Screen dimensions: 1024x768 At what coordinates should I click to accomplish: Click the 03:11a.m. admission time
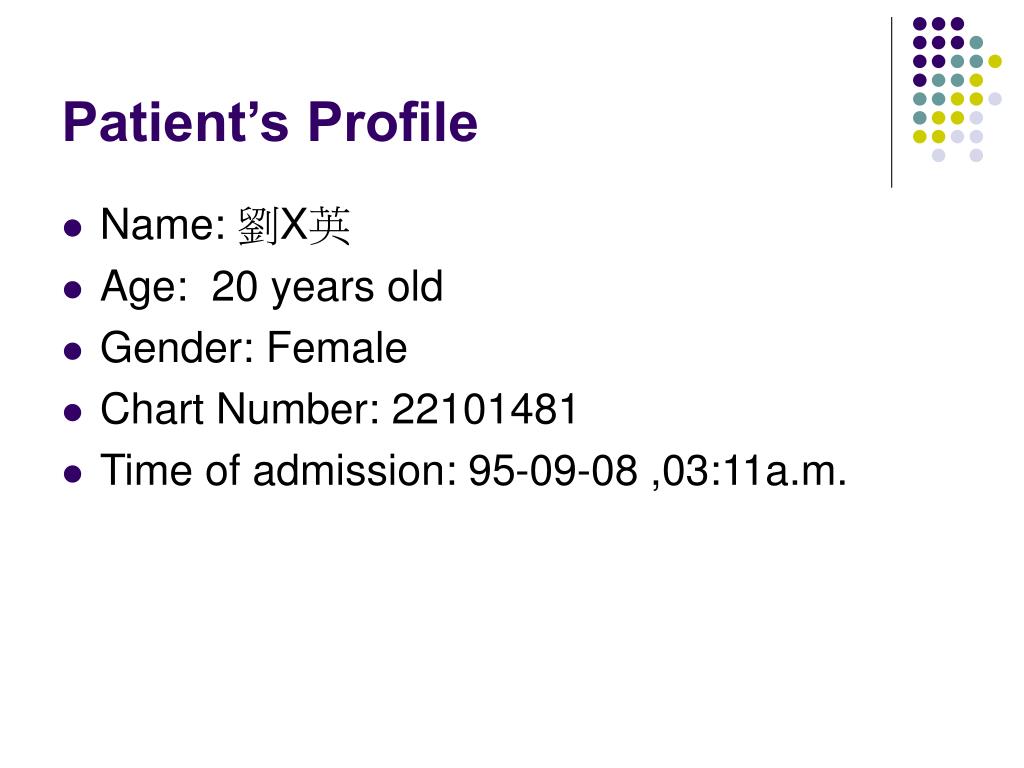[755, 471]
